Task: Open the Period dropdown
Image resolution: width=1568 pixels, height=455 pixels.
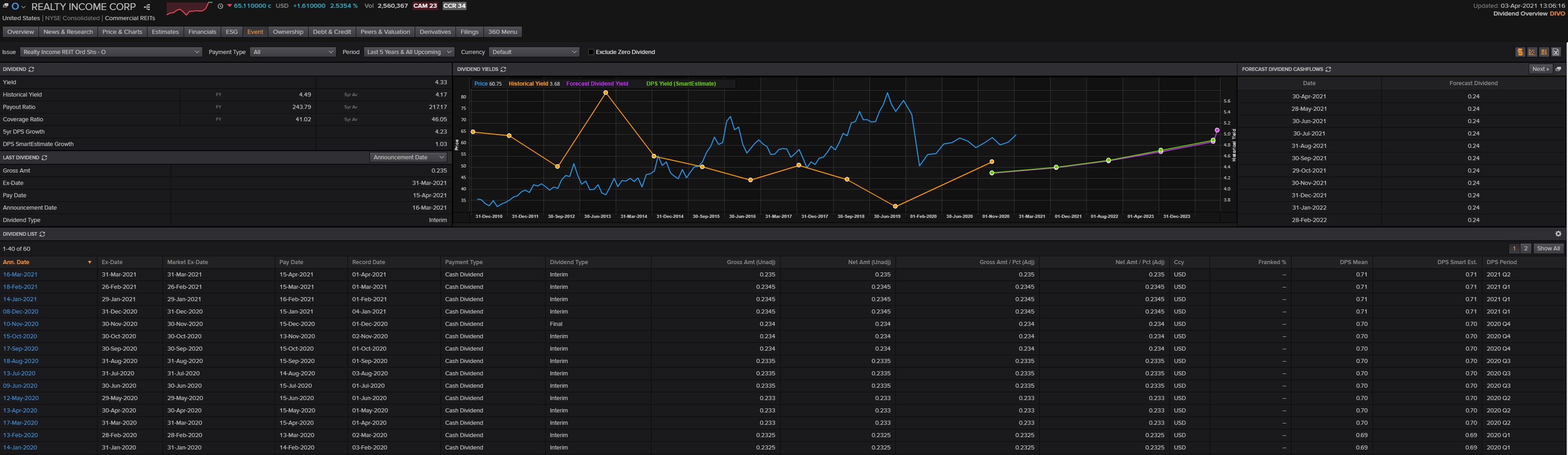Action: click(x=409, y=52)
